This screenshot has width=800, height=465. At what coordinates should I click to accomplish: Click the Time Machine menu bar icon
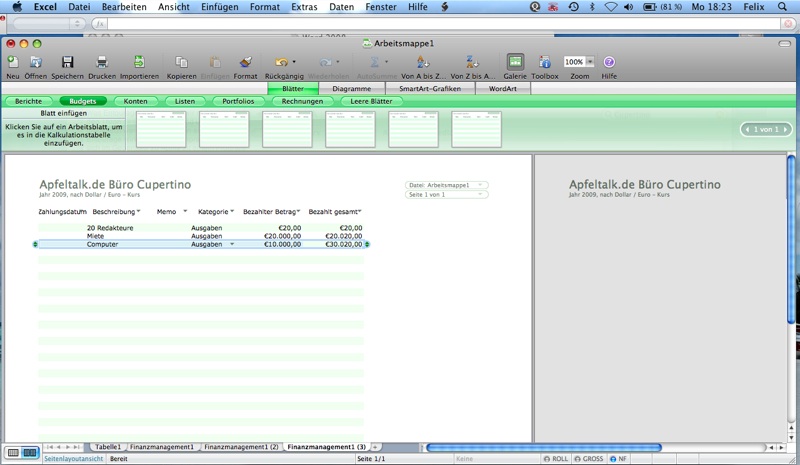pos(573,7)
